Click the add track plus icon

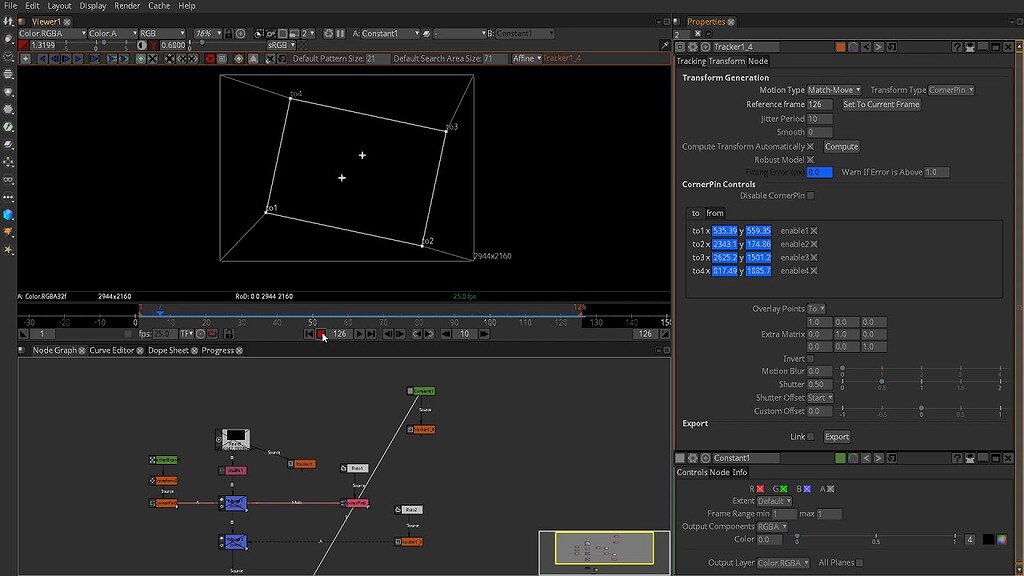(24, 59)
